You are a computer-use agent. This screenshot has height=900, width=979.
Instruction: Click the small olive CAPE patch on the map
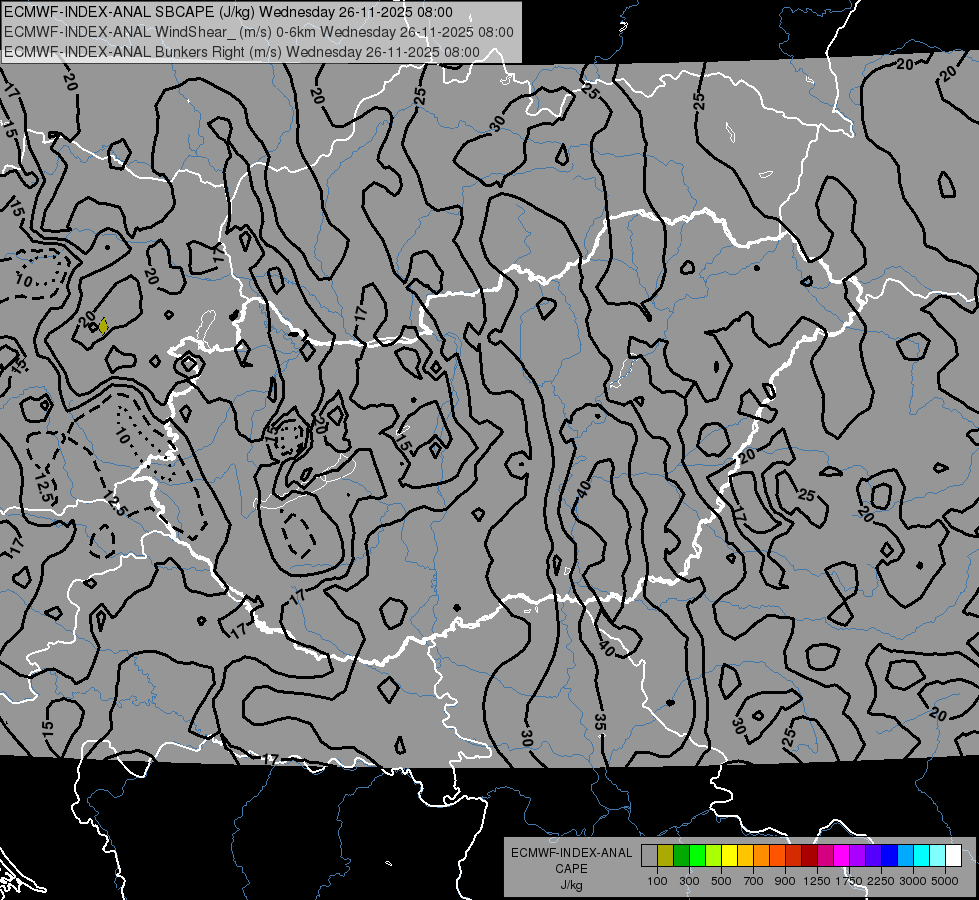click(103, 325)
